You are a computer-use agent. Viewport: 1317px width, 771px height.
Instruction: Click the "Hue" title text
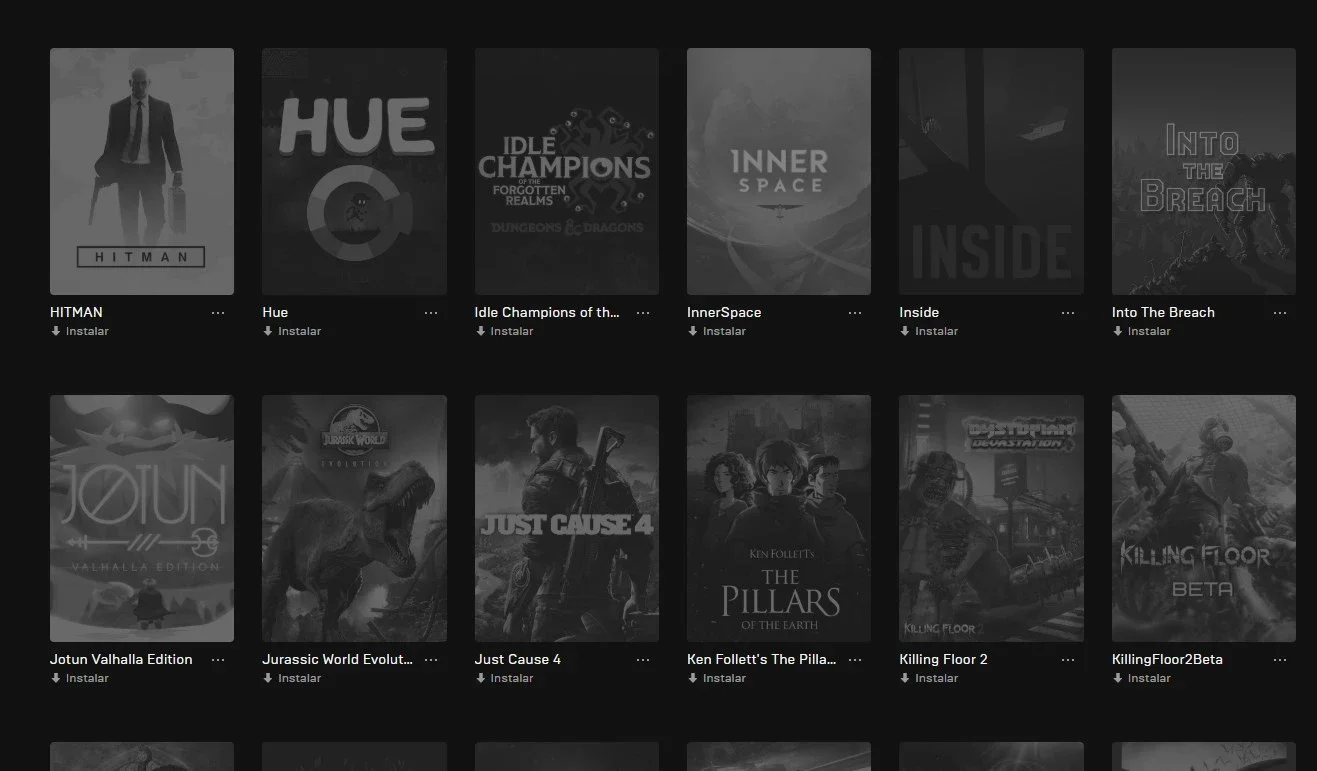pos(275,312)
